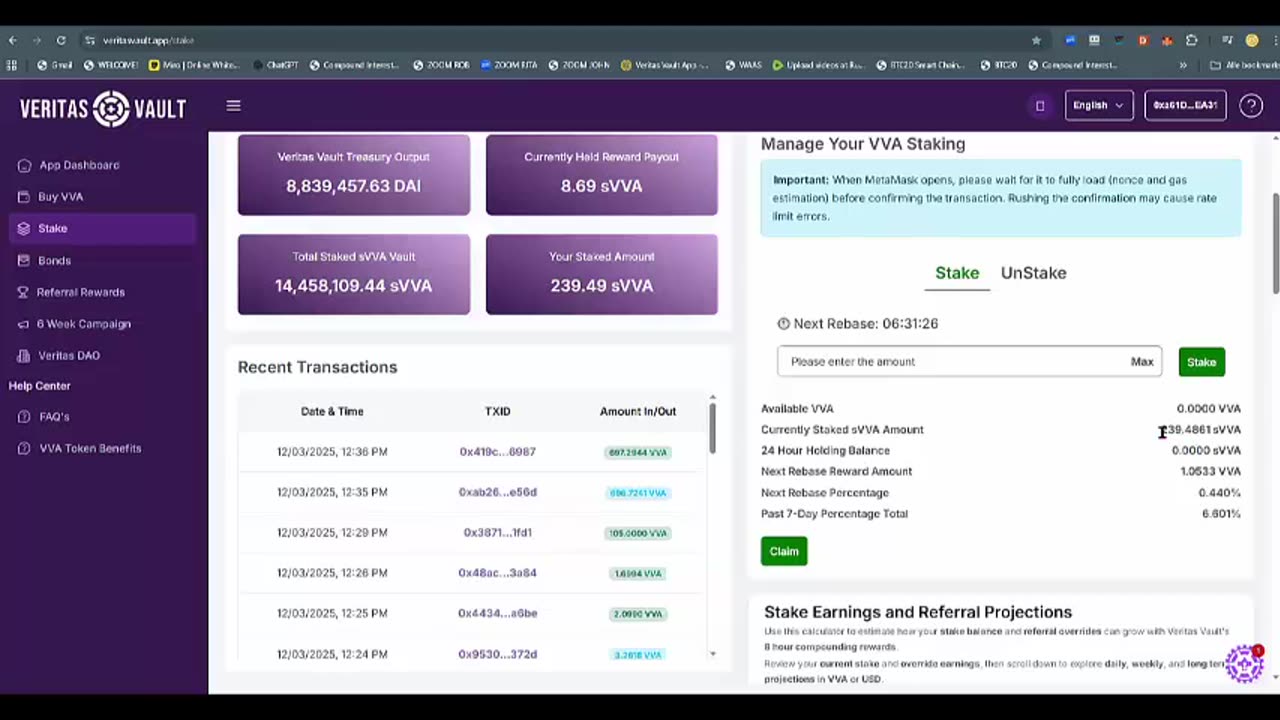Open Buy VVA in sidebar
The width and height of the screenshot is (1280, 720).
pos(60,197)
